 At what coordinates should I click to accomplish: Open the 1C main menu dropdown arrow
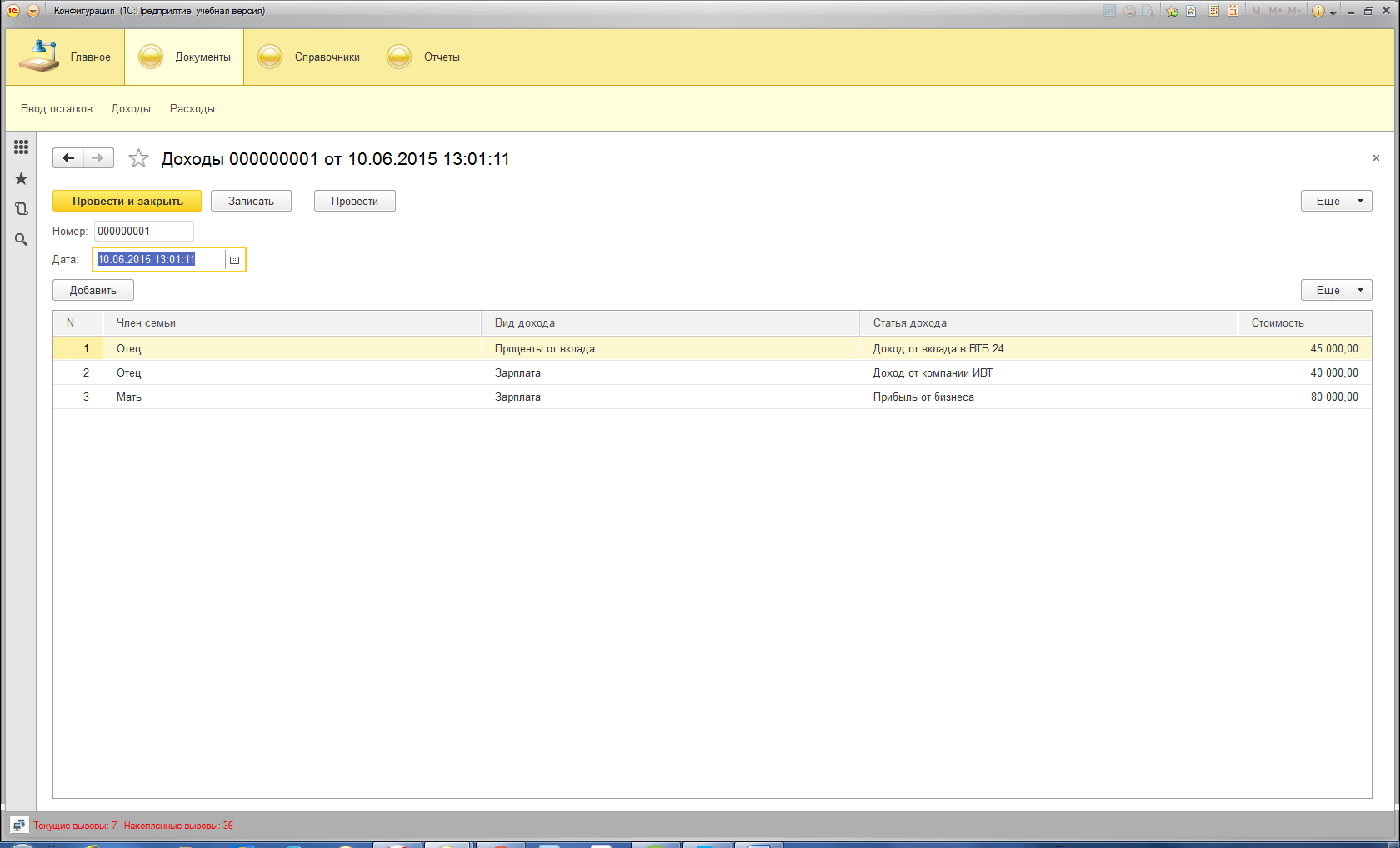[x=33, y=11]
